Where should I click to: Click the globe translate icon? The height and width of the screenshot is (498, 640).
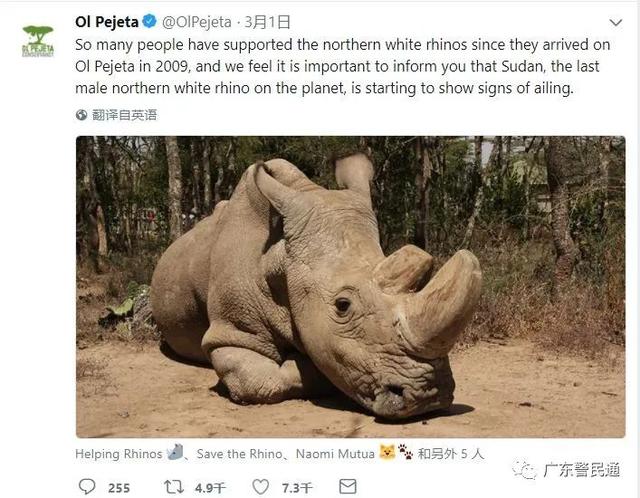coord(82,115)
